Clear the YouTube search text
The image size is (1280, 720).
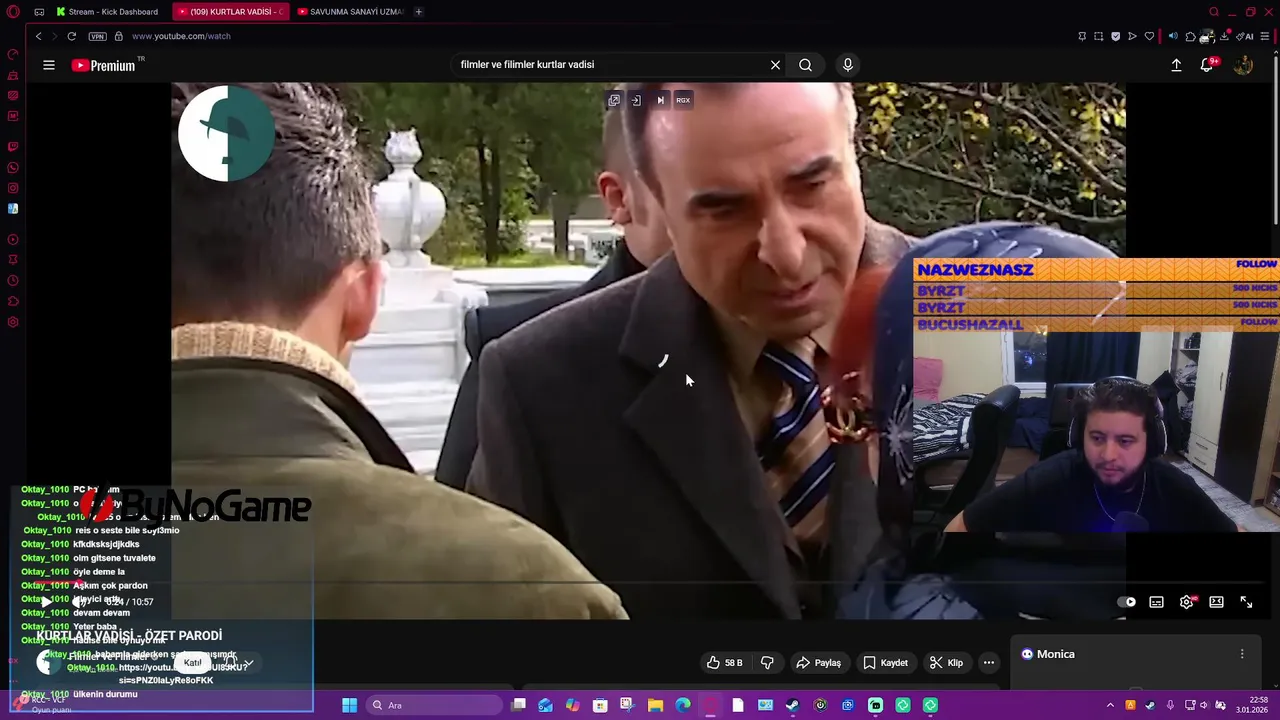(775, 65)
